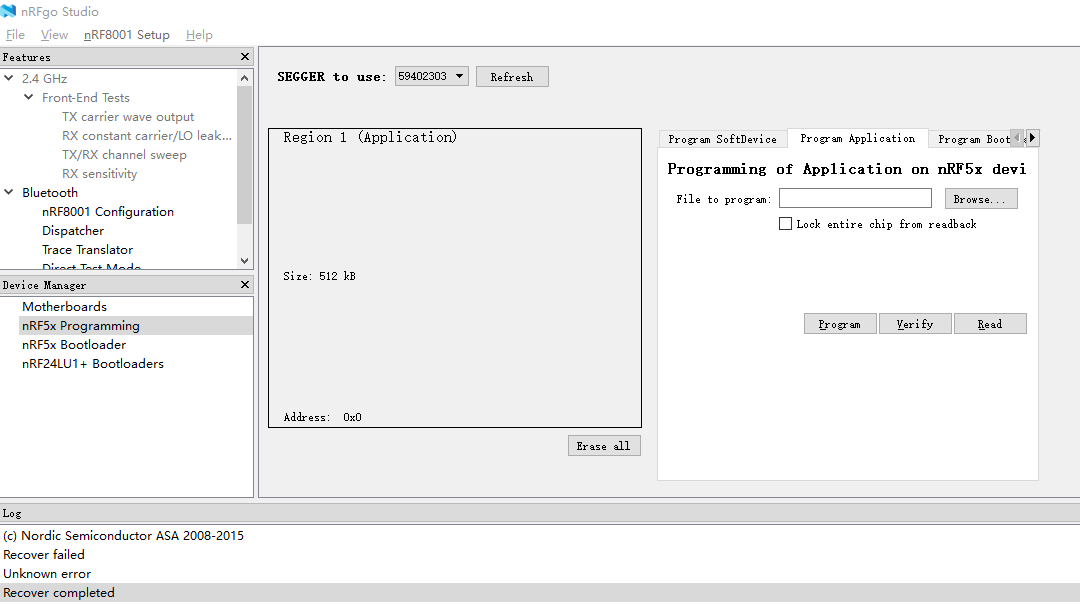Viewport: 1080px width, 604px height.
Task: Click the File to program field
Action: click(855, 199)
